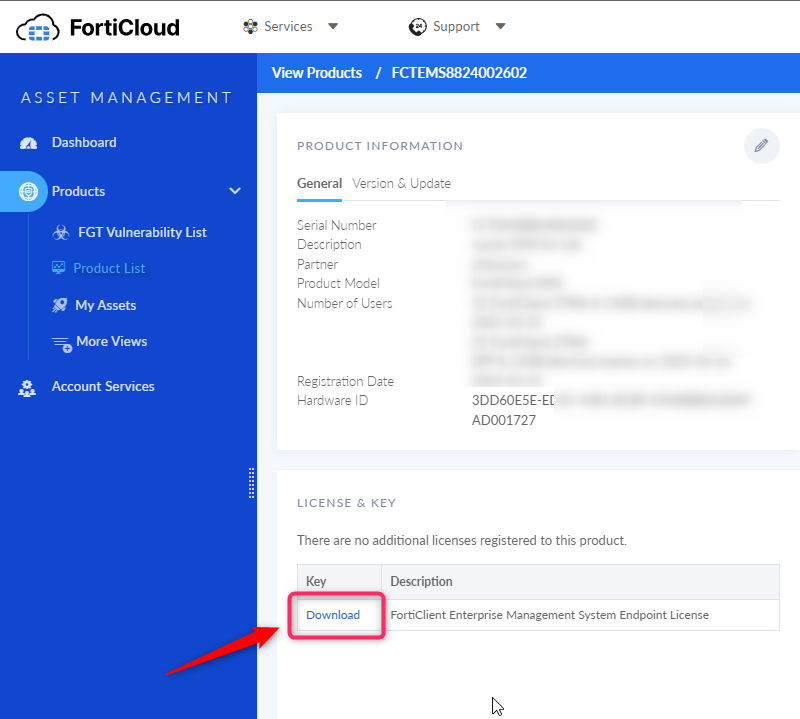Download the license key

[333, 615]
